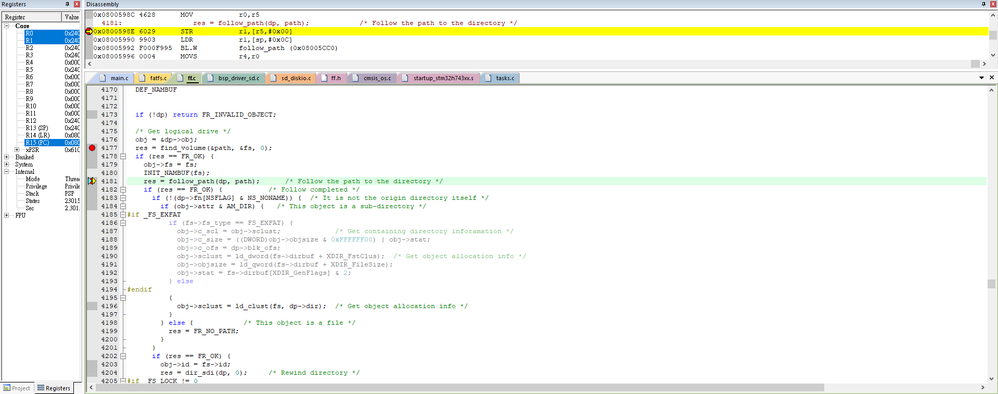Click the follow_path call on line 4181

(x=214, y=181)
